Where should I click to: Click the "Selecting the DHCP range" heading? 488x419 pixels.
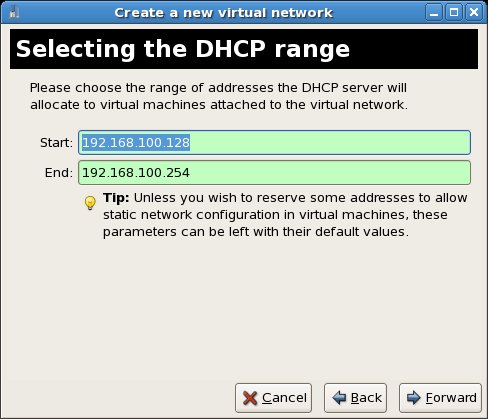(183, 49)
